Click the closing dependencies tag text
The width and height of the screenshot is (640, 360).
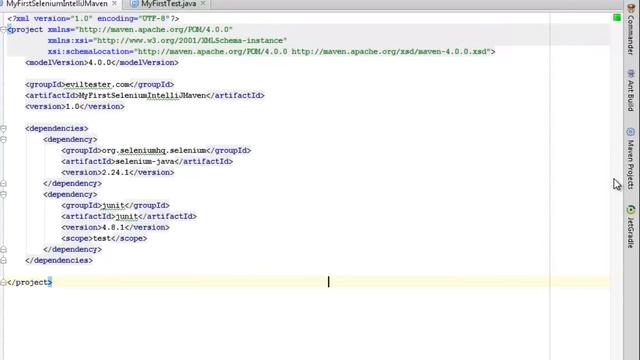(59, 260)
